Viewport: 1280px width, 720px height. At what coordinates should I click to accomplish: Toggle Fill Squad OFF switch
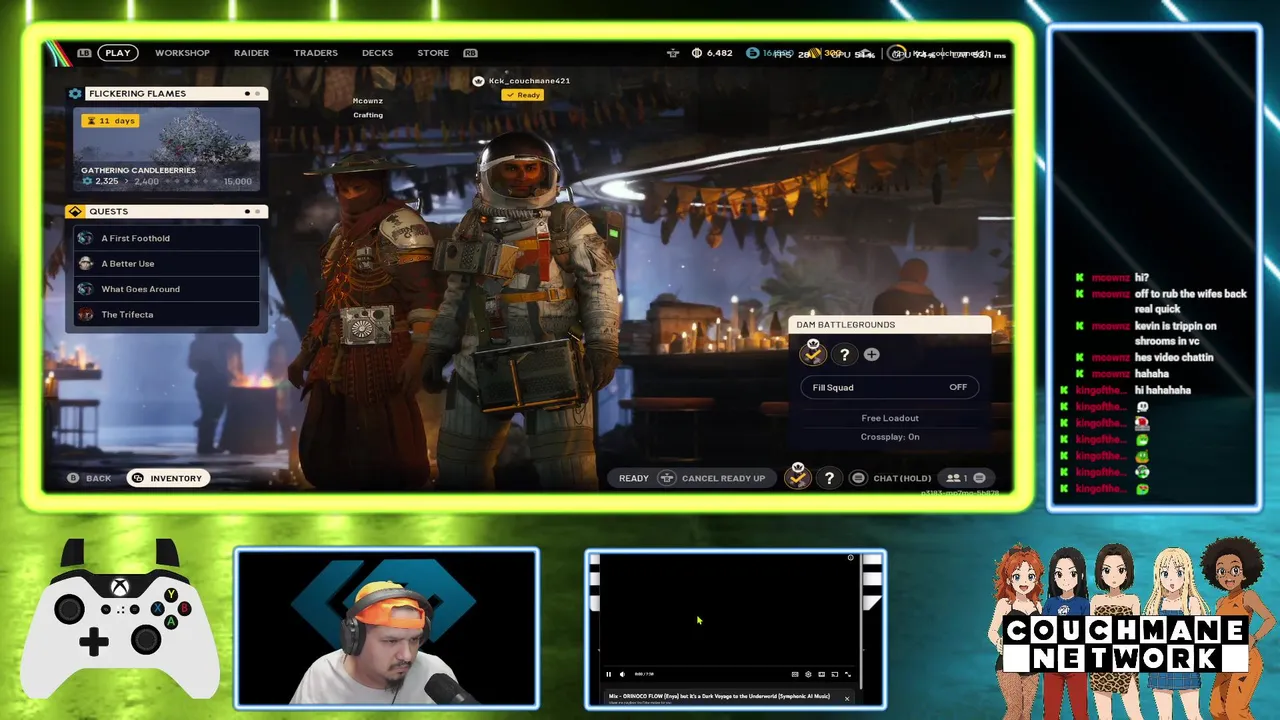click(x=889, y=387)
